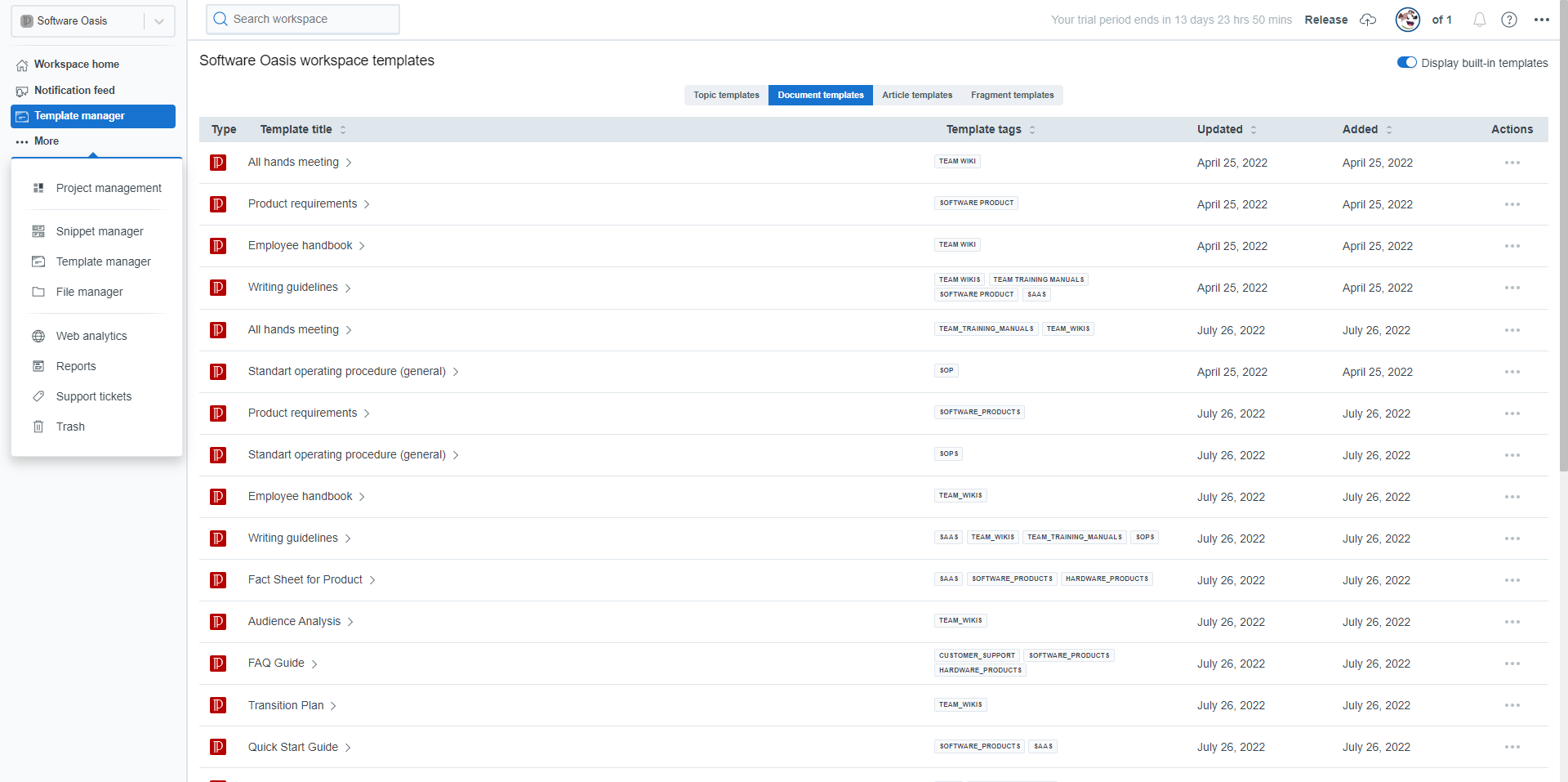Click the cloud upload icon beside Release
The width and height of the screenshot is (1568, 782).
pos(1368,20)
